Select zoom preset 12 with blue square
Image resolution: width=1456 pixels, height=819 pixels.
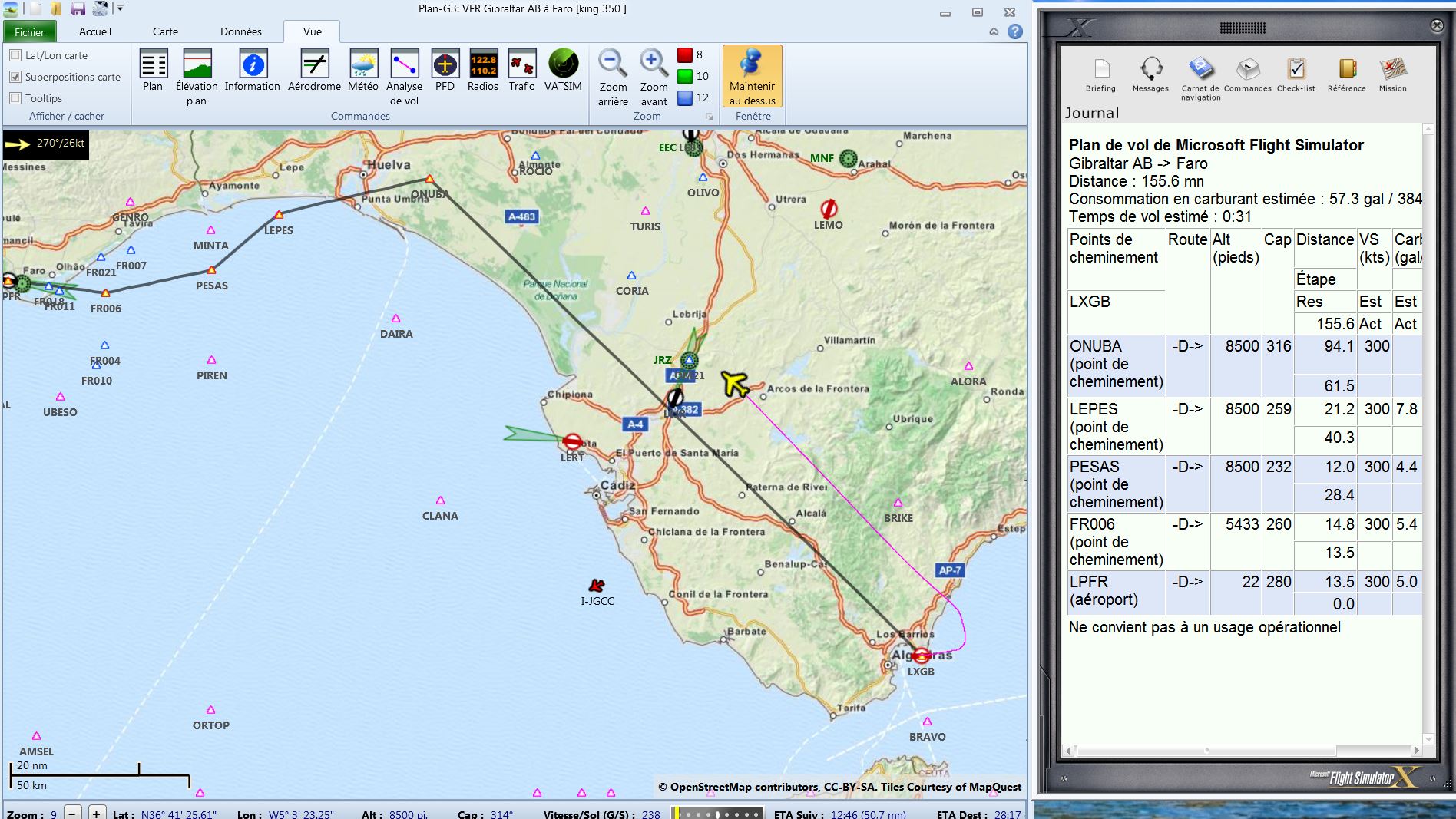[693, 98]
